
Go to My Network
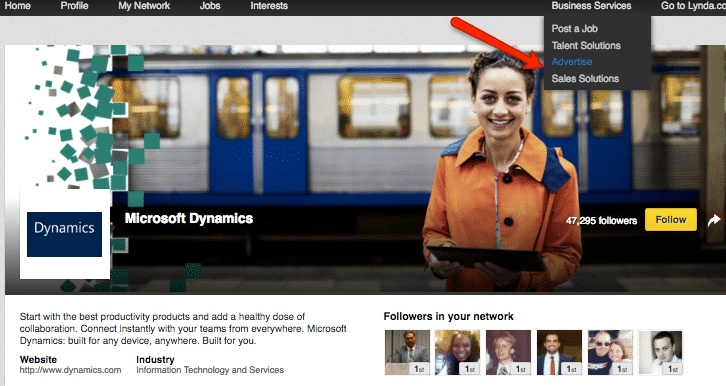pyautogui.click(x=144, y=6)
